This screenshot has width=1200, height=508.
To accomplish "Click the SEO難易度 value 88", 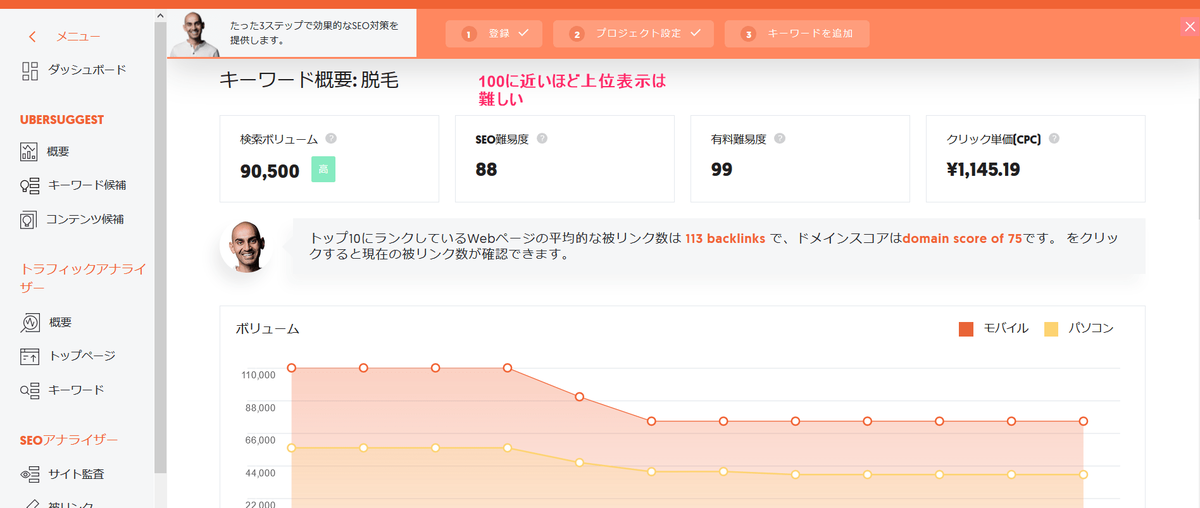I will [486, 170].
